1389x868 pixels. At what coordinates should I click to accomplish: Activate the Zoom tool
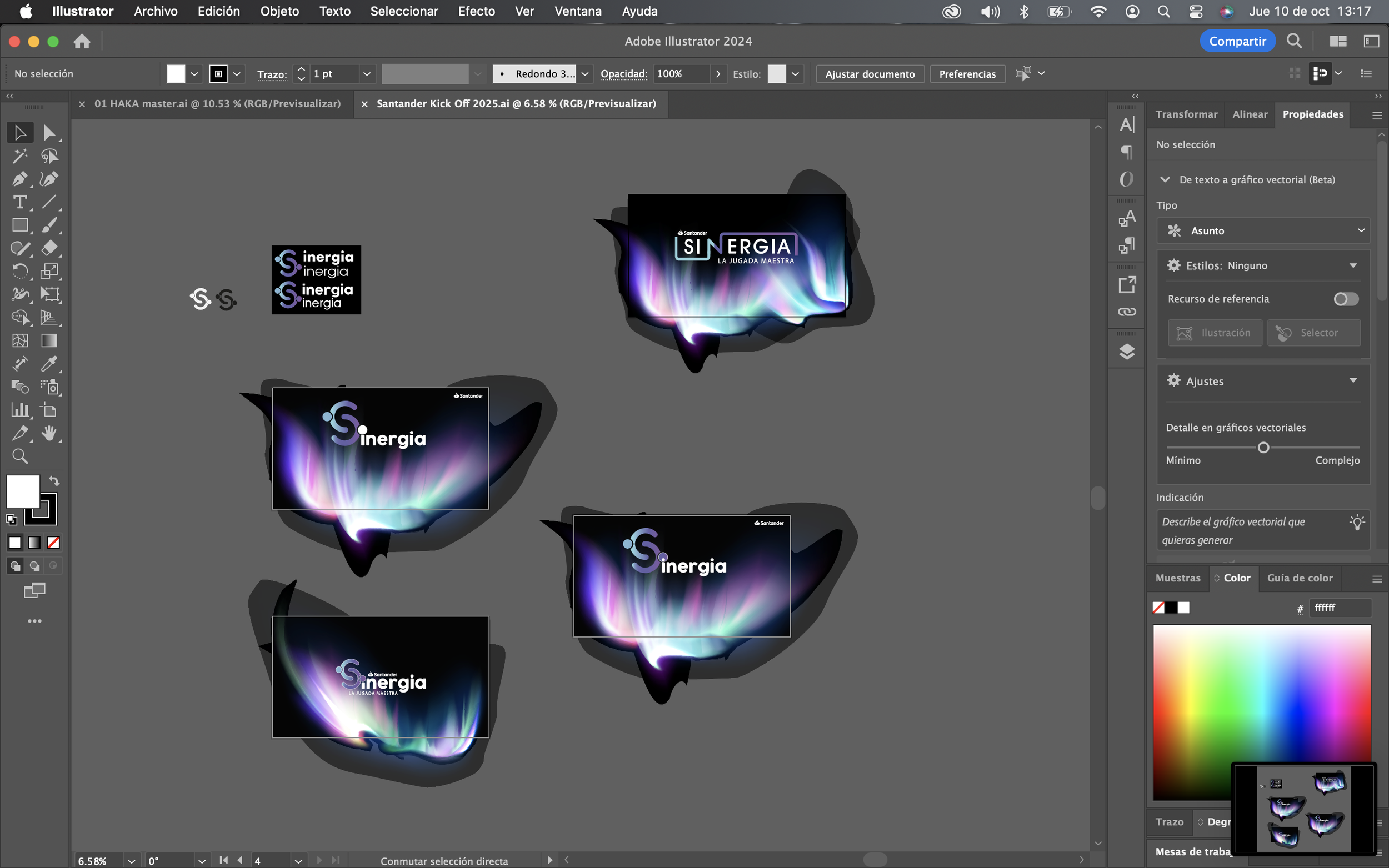click(19, 456)
